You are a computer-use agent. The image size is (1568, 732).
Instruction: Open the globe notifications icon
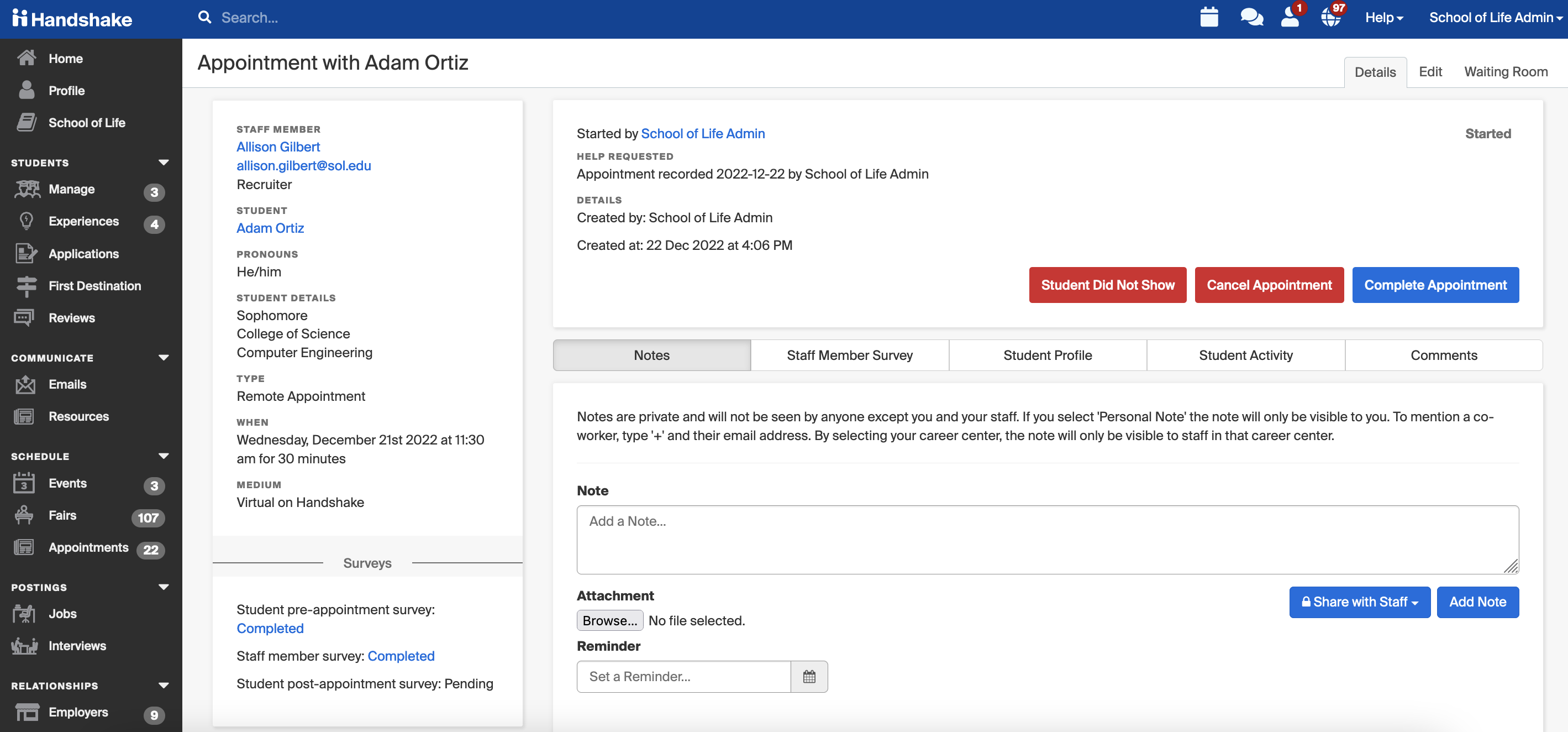[x=1330, y=18]
